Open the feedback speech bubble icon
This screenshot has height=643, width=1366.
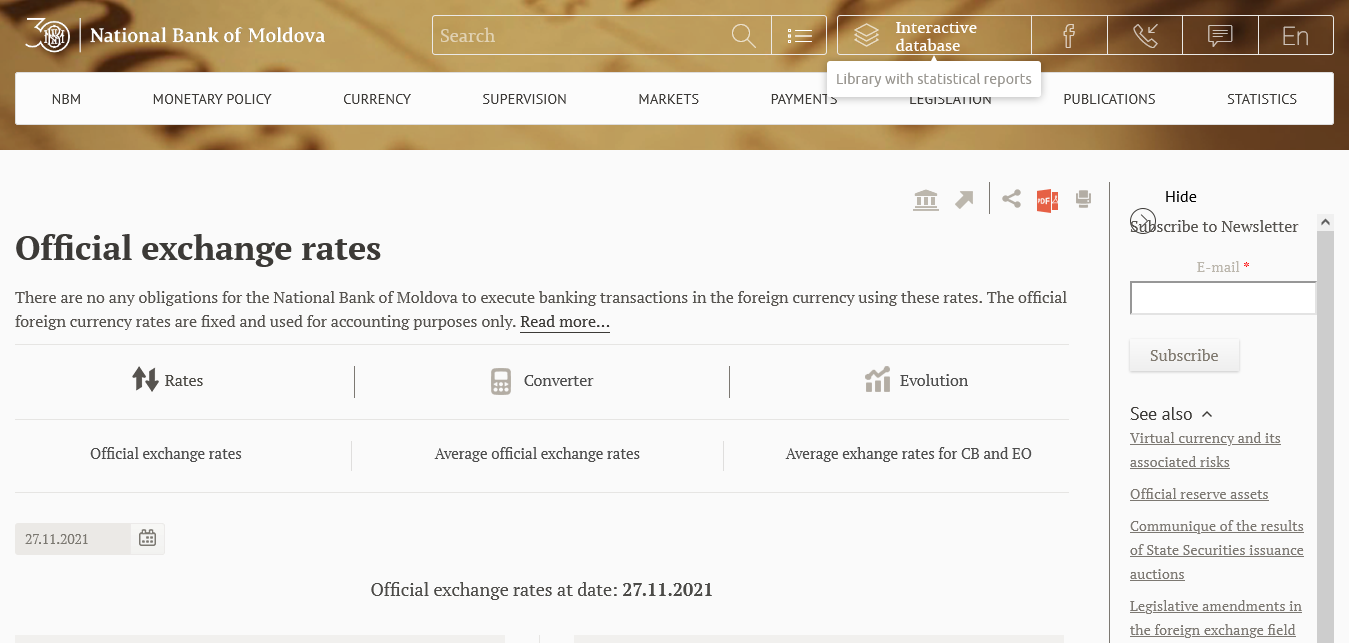point(1220,36)
